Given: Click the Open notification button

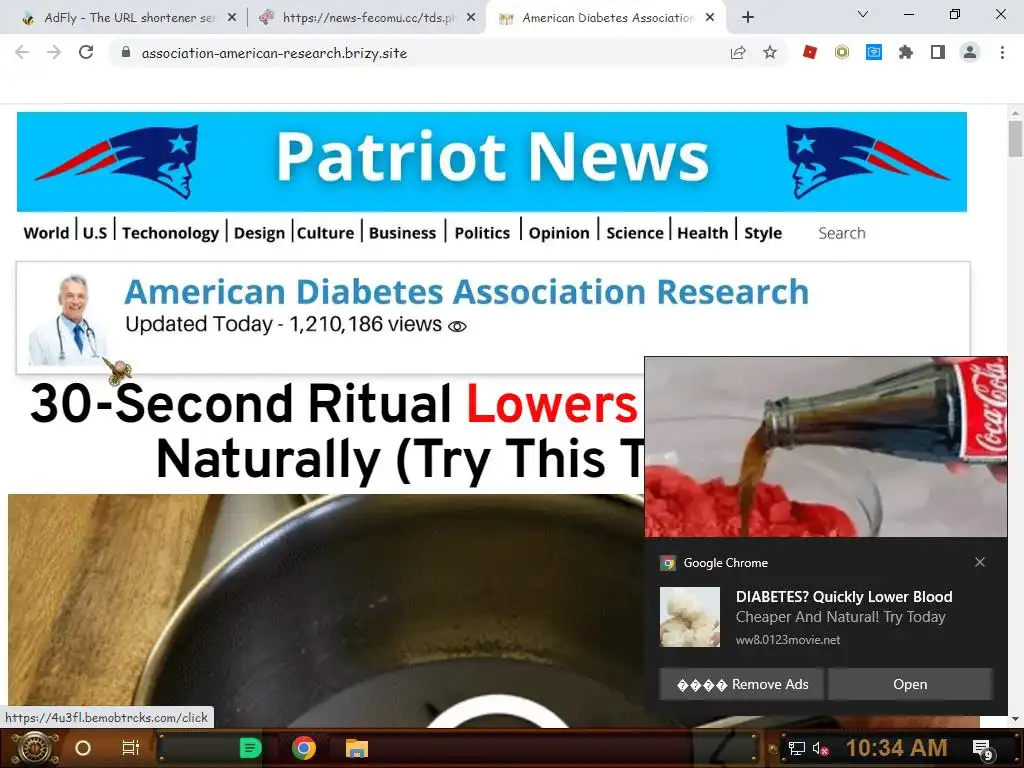Looking at the screenshot, I should [x=910, y=684].
